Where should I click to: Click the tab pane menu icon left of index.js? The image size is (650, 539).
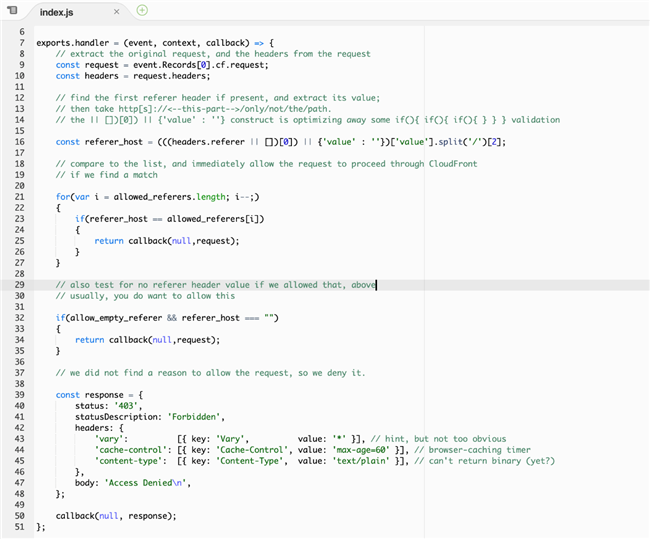(12, 11)
